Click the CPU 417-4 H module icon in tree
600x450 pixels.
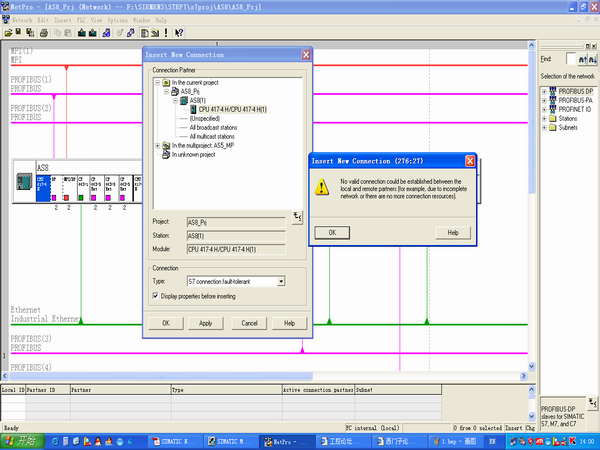pos(193,109)
